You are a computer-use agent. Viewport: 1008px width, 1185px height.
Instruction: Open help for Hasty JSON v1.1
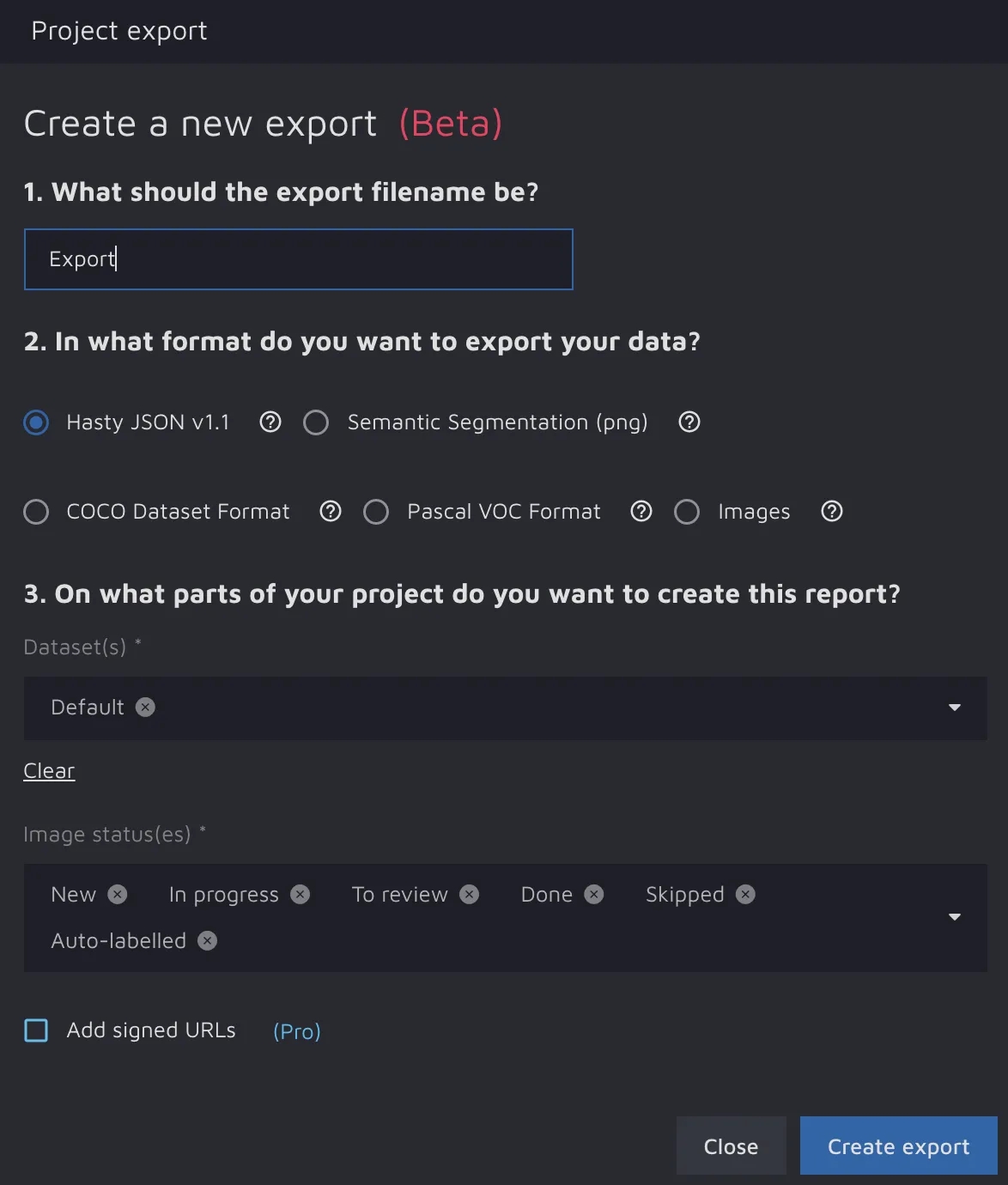click(270, 422)
